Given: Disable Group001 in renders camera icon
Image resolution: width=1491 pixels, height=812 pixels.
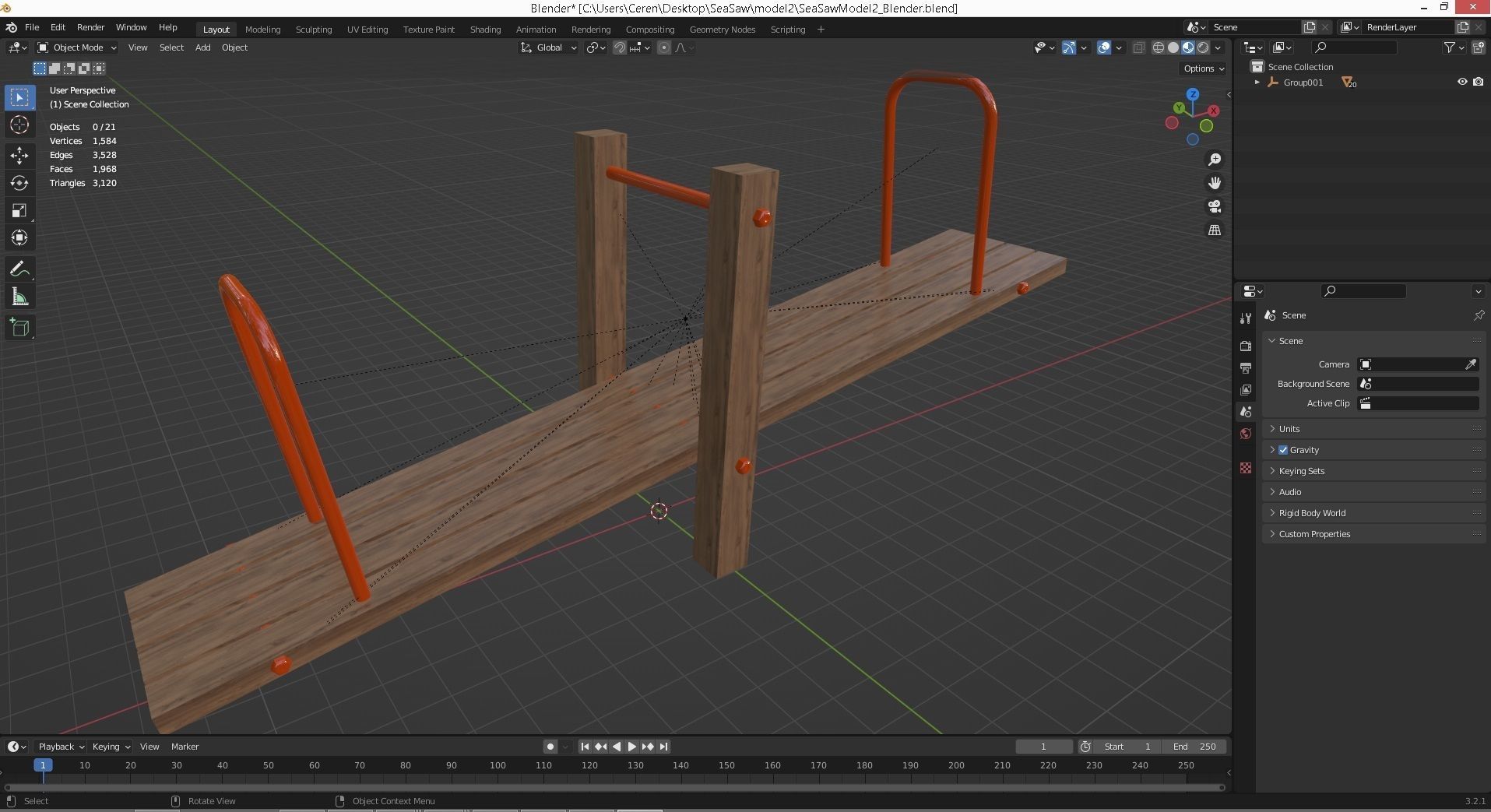Looking at the screenshot, I should pos(1478,82).
